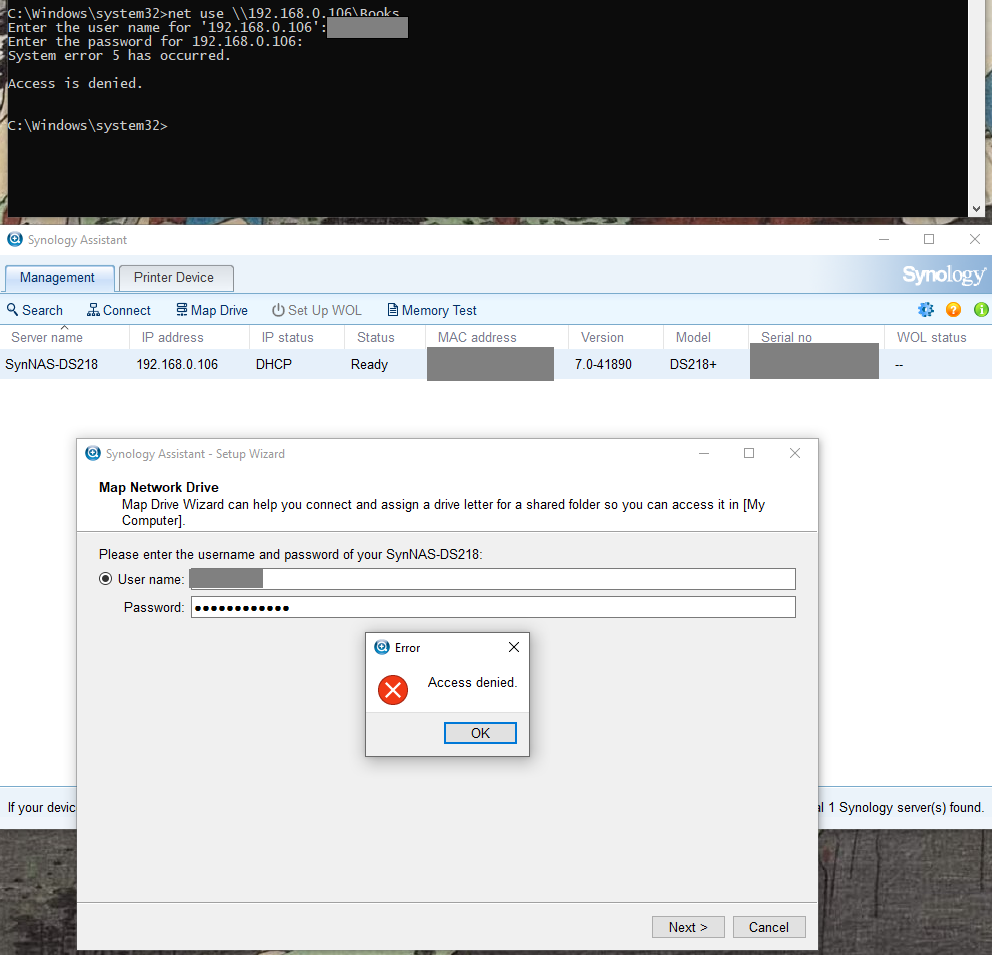The image size is (992, 955).
Task: Maximize the Setup Wizard window
Action: coord(749,453)
